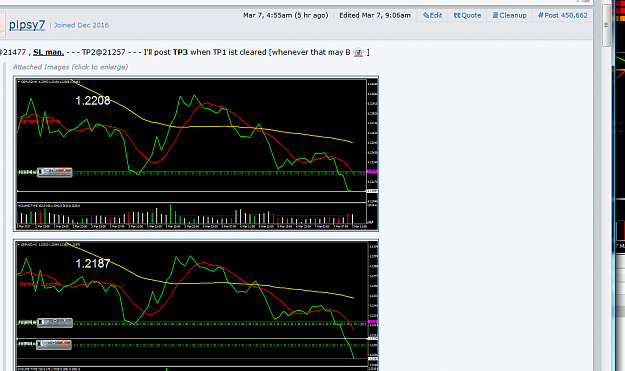Click the 'Attached Images (click to enlarge)' label
The height and width of the screenshot is (371, 625).
pyautogui.click(x=70, y=67)
